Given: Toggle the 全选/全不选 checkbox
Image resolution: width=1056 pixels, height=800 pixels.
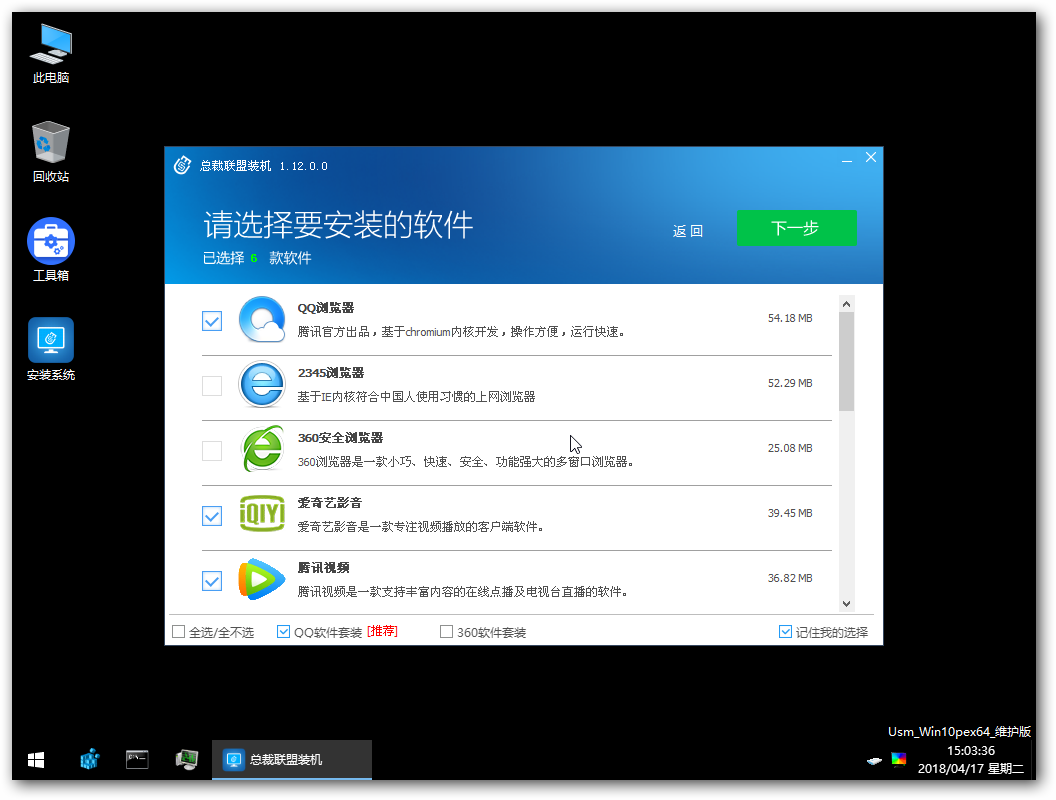Looking at the screenshot, I should pyautogui.click(x=178, y=632).
